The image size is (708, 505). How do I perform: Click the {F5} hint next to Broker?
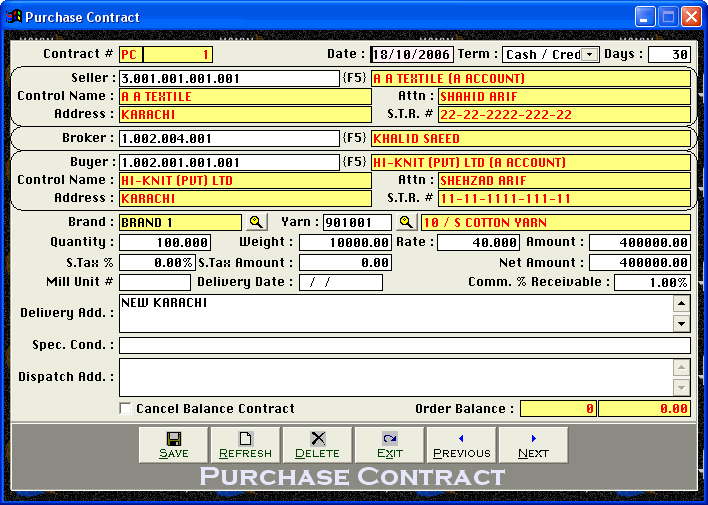[x=354, y=138]
